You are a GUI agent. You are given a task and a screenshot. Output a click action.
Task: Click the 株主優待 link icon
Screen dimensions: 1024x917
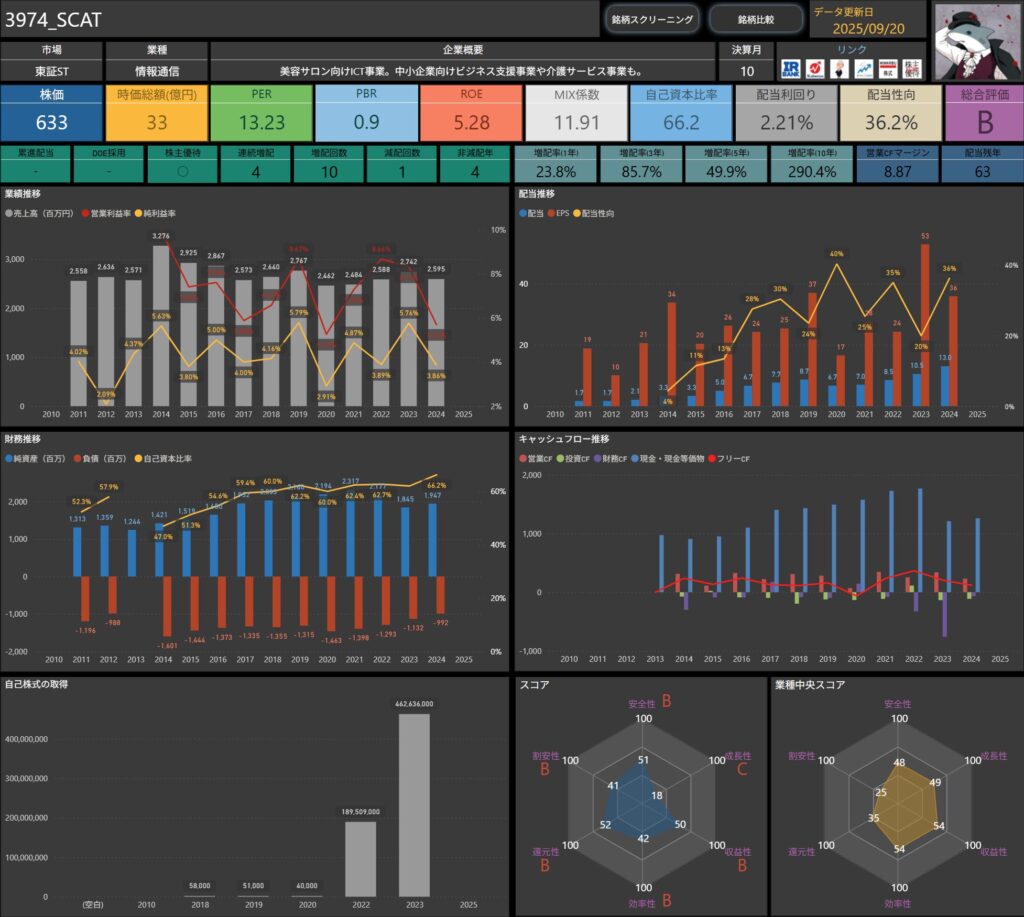tap(912, 68)
